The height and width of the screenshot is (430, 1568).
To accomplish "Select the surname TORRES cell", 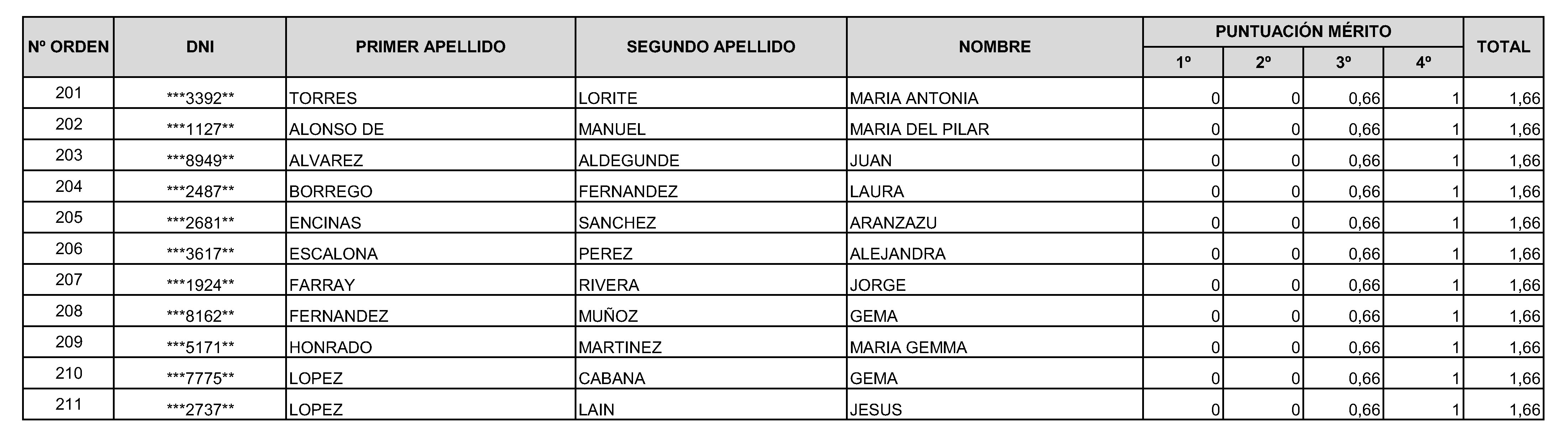I will (x=323, y=98).
